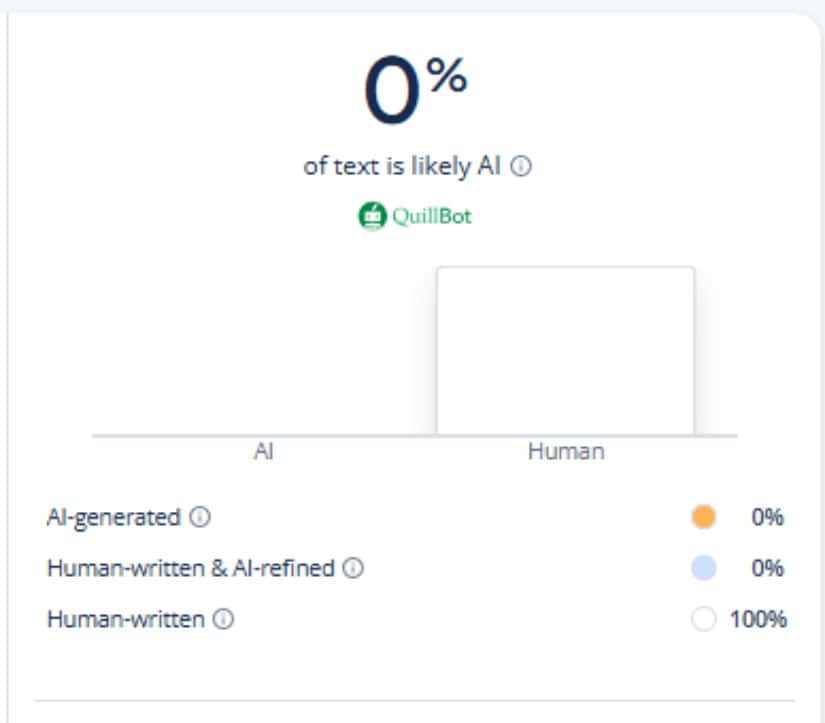Click the "of text is likely AI" caption
The image size is (825, 723).
pyautogui.click(x=402, y=167)
